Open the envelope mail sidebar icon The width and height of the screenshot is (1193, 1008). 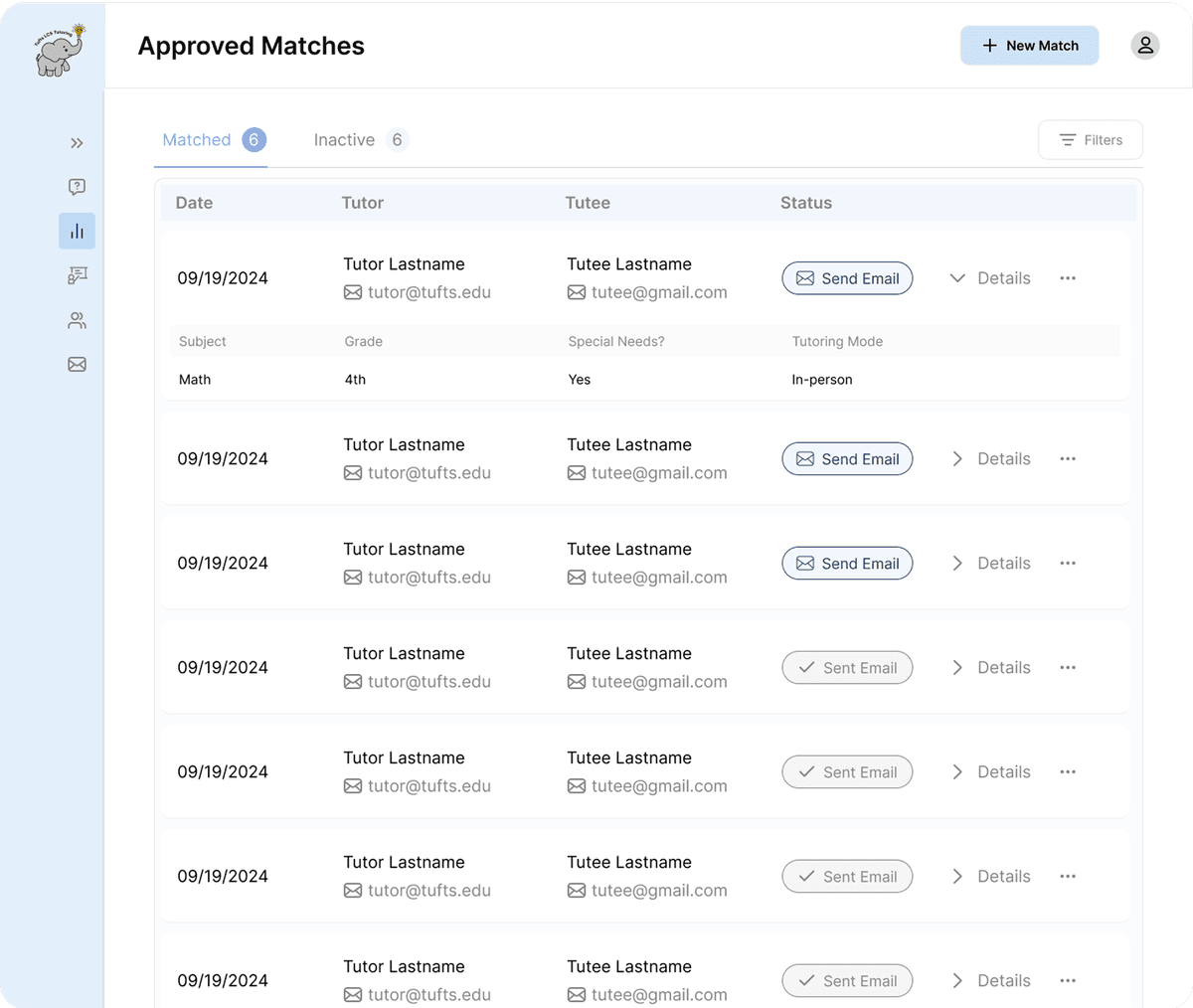pyautogui.click(x=77, y=365)
